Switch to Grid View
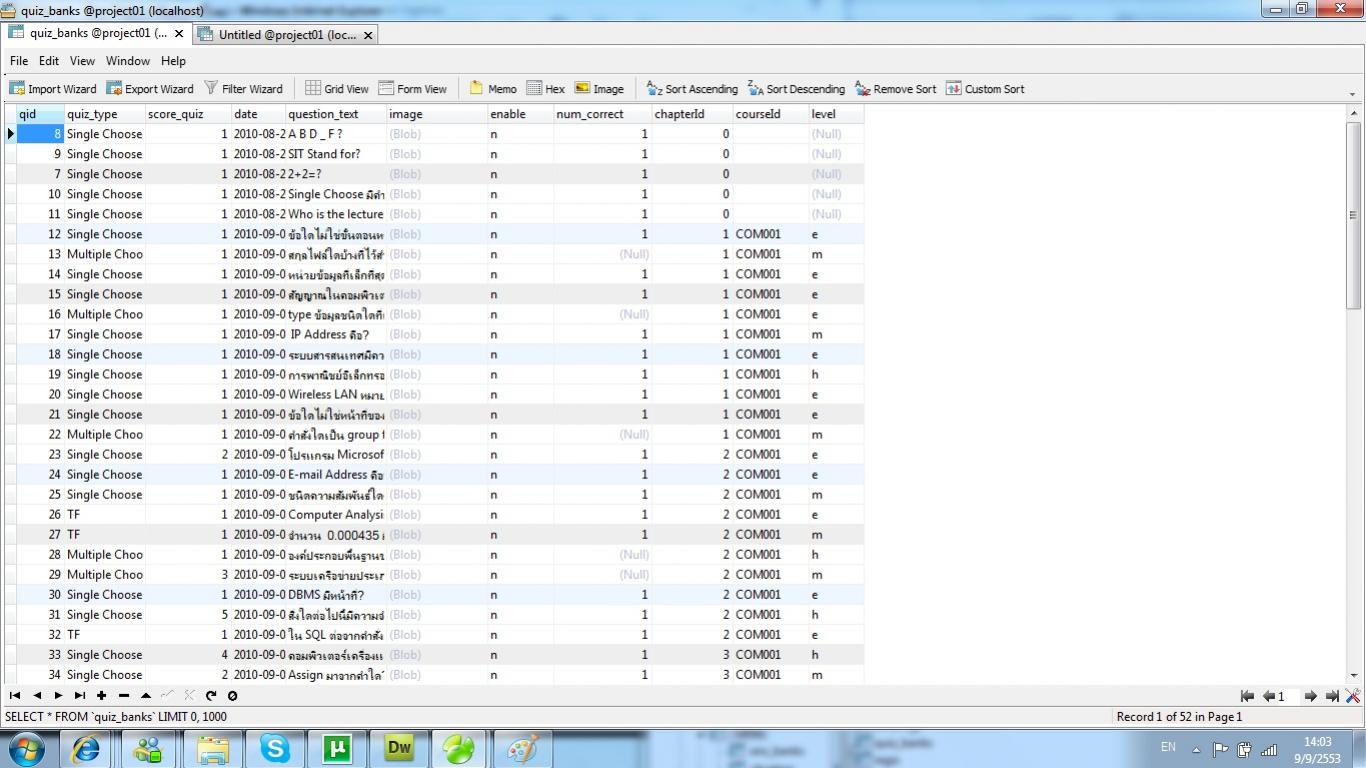 337,89
